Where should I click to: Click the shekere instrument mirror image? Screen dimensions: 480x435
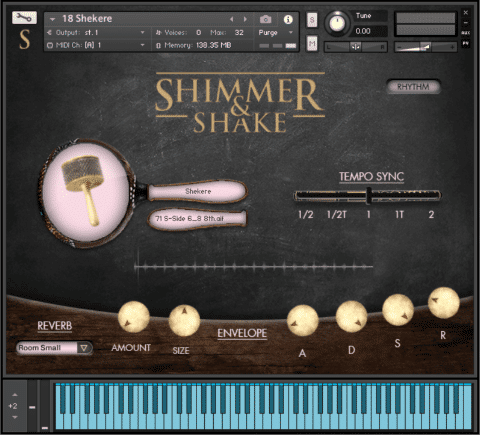pos(86,193)
